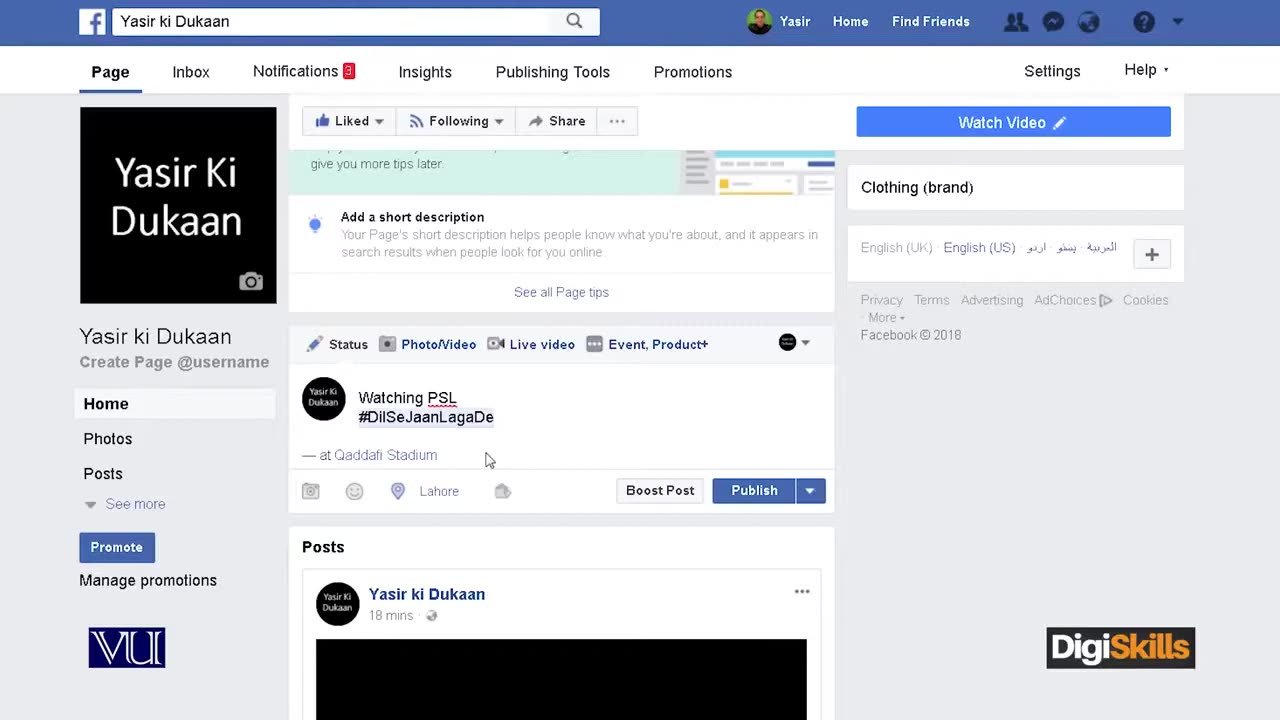
Task: Click the post text area Watching PSL
Action: [x=408, y=398]
